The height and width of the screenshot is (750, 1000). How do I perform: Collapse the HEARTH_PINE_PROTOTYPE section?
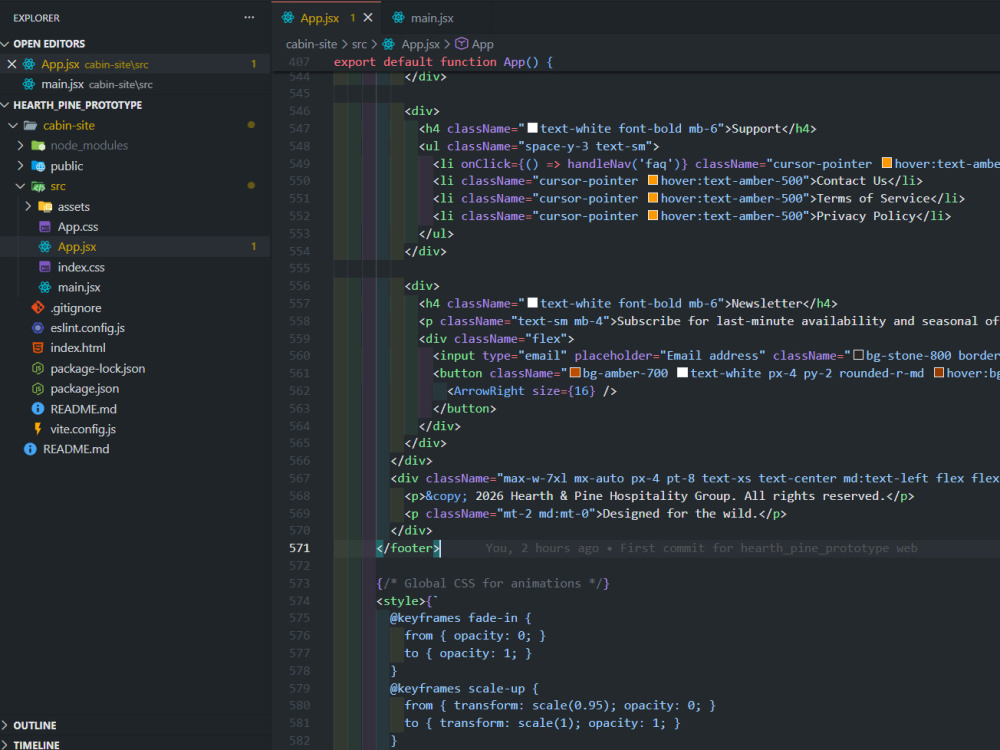tap(6, 105)
